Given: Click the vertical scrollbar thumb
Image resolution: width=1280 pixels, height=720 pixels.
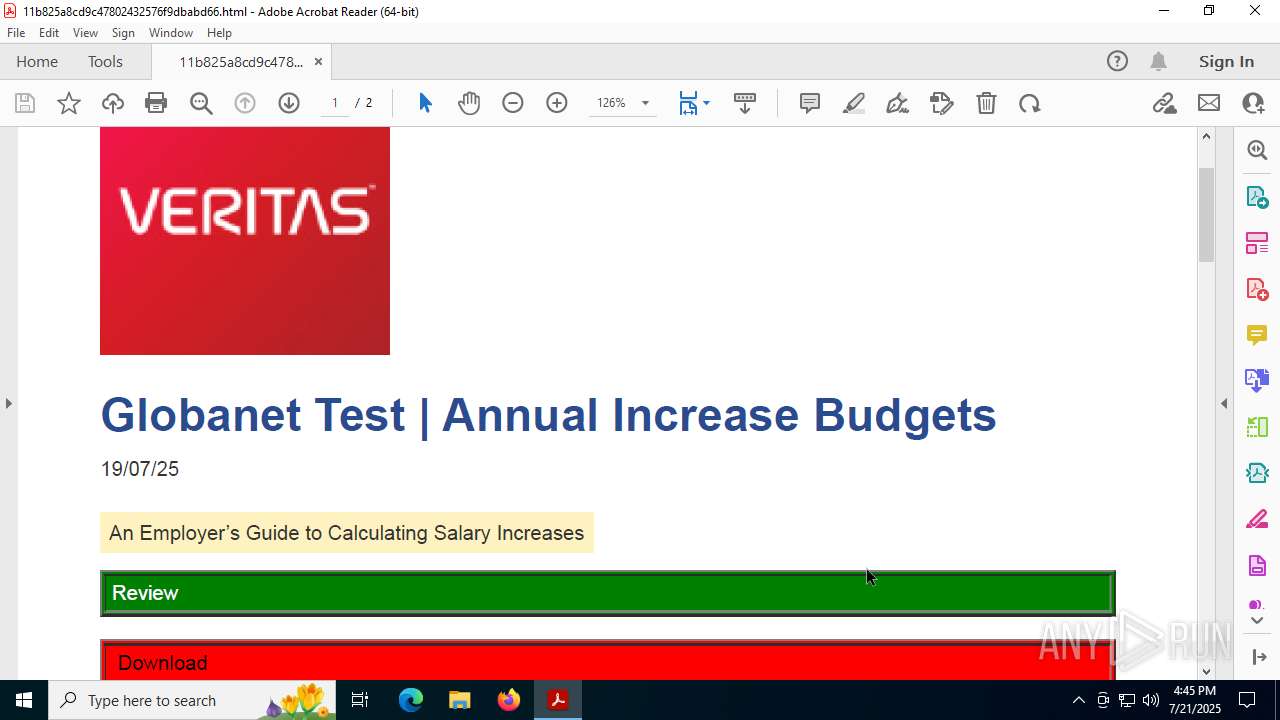Looking at the screenshot, I should (x=1206, y=215).
